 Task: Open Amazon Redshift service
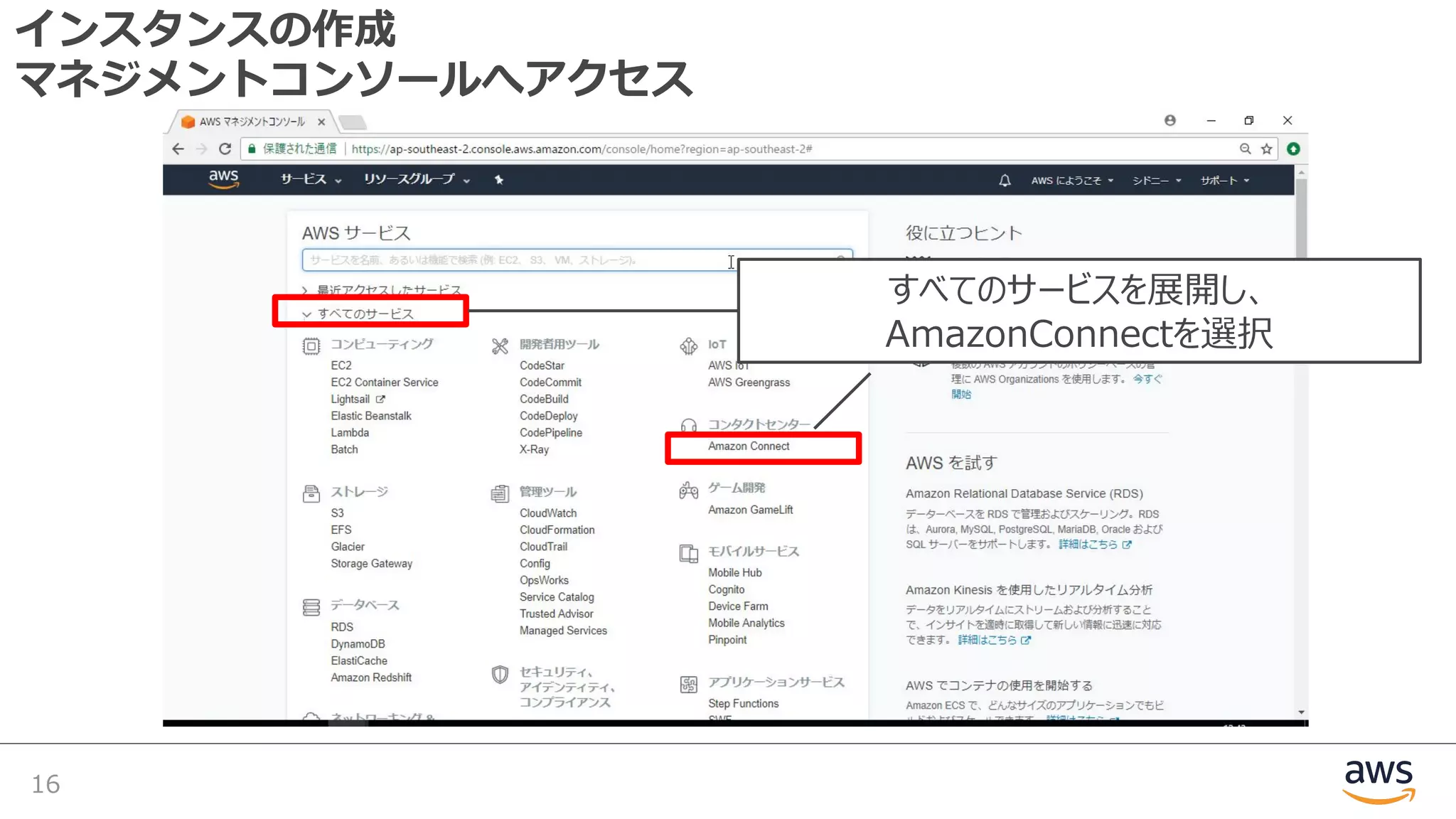click(371, 678)
